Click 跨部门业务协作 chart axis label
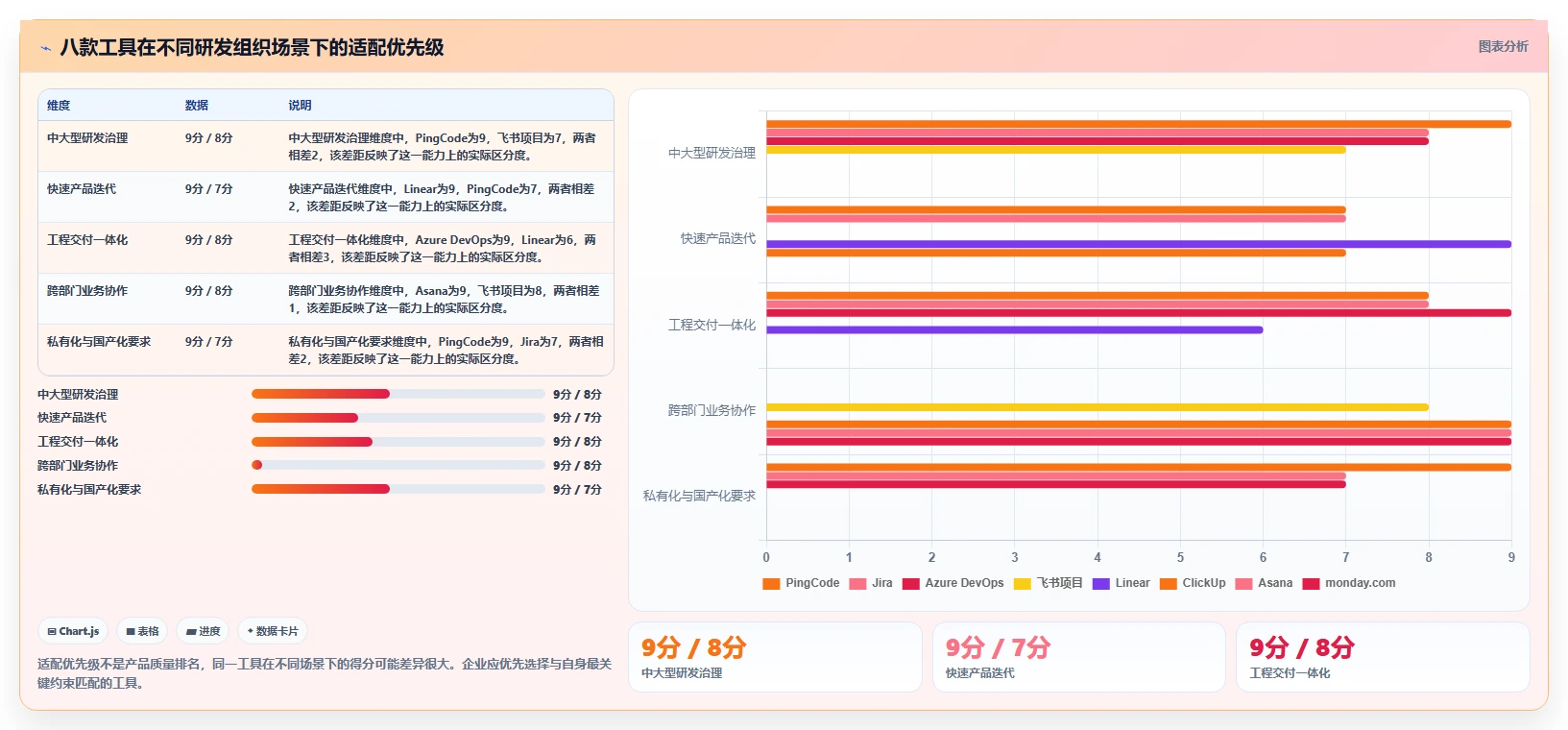This screenshot has width=1568, height=730. coord(712,410)
